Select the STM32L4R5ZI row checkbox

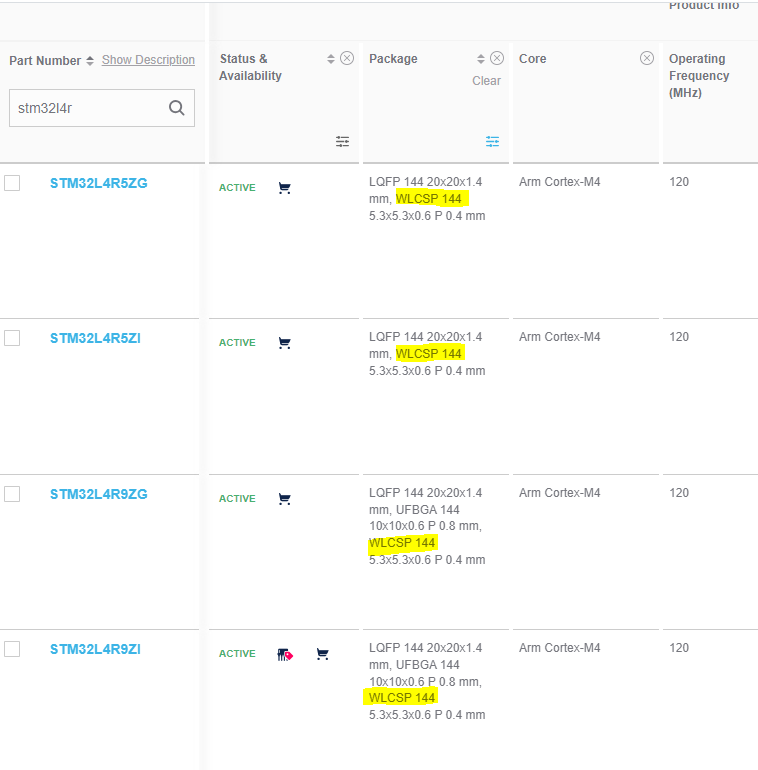coord(12,338)
